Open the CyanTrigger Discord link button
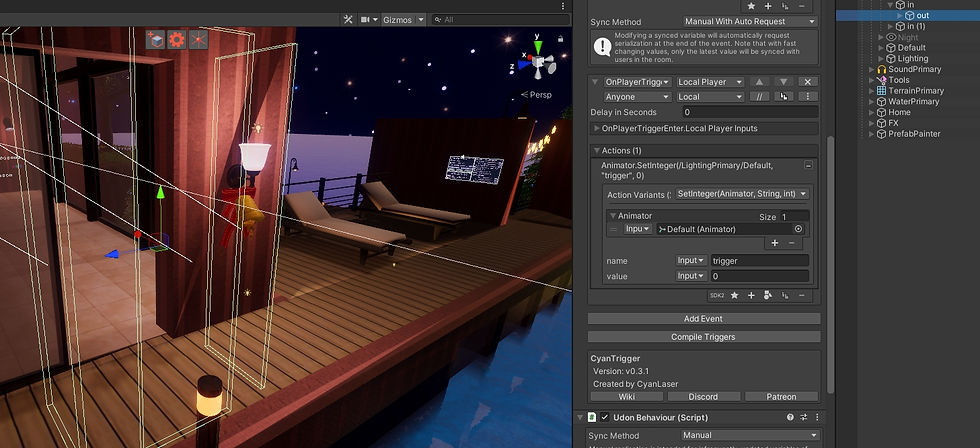Screen dimensions: 980x448 click(x=704, y=397)
